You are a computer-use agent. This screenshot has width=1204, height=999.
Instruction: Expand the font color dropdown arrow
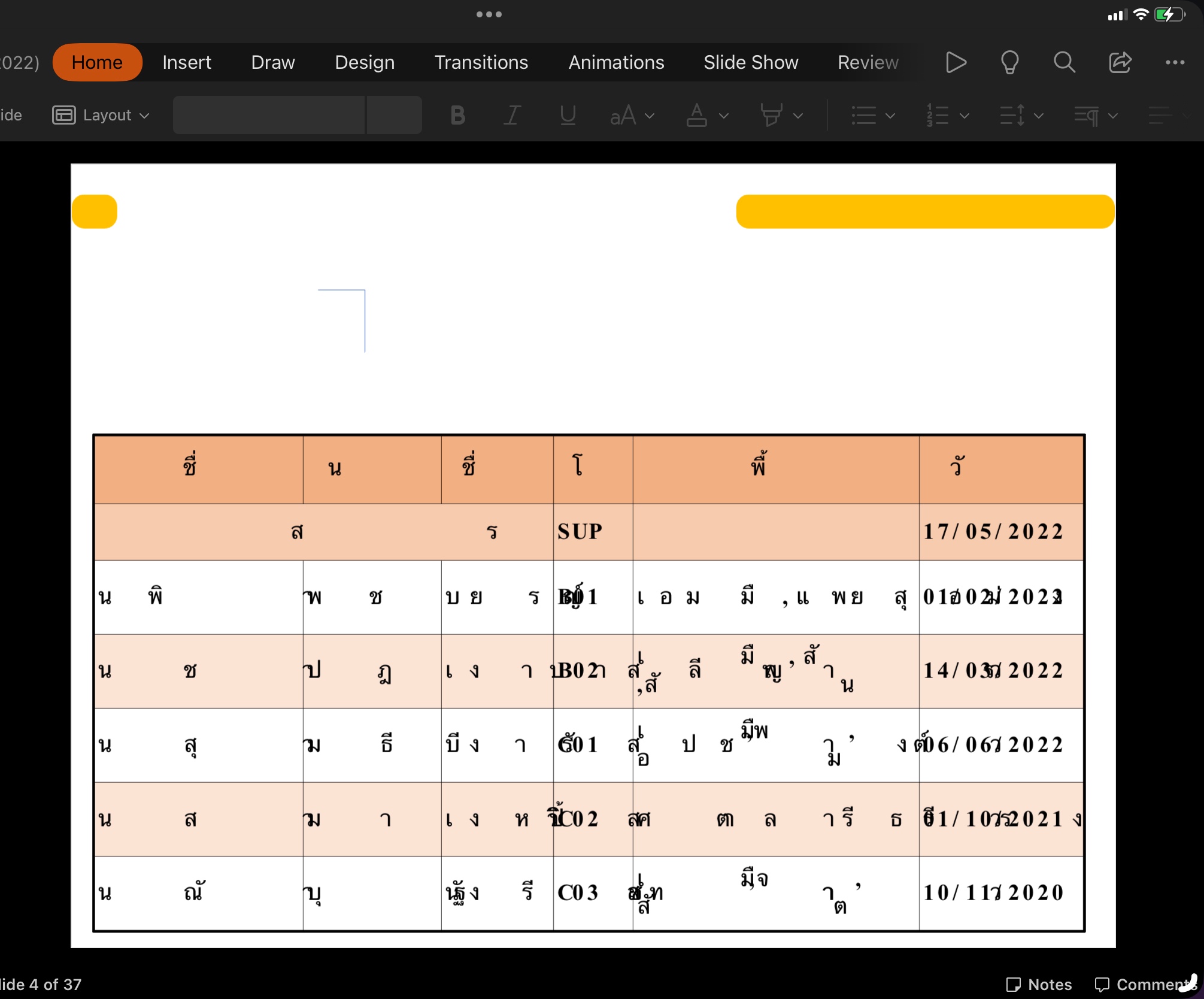point(724,116)
